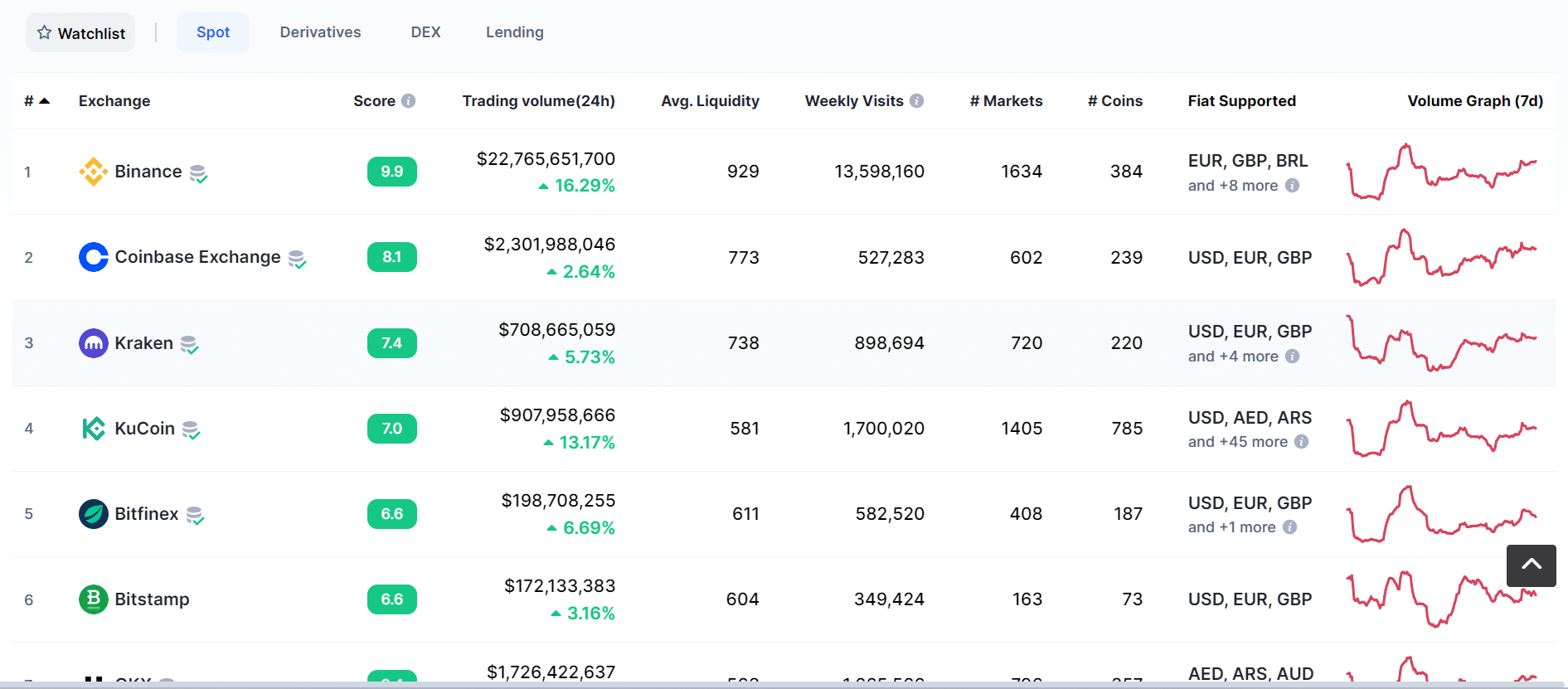Screen dimensions: 1568x689
Task: Click info icon beside KuCoin fiat list
Action: tap(1302, 442)
